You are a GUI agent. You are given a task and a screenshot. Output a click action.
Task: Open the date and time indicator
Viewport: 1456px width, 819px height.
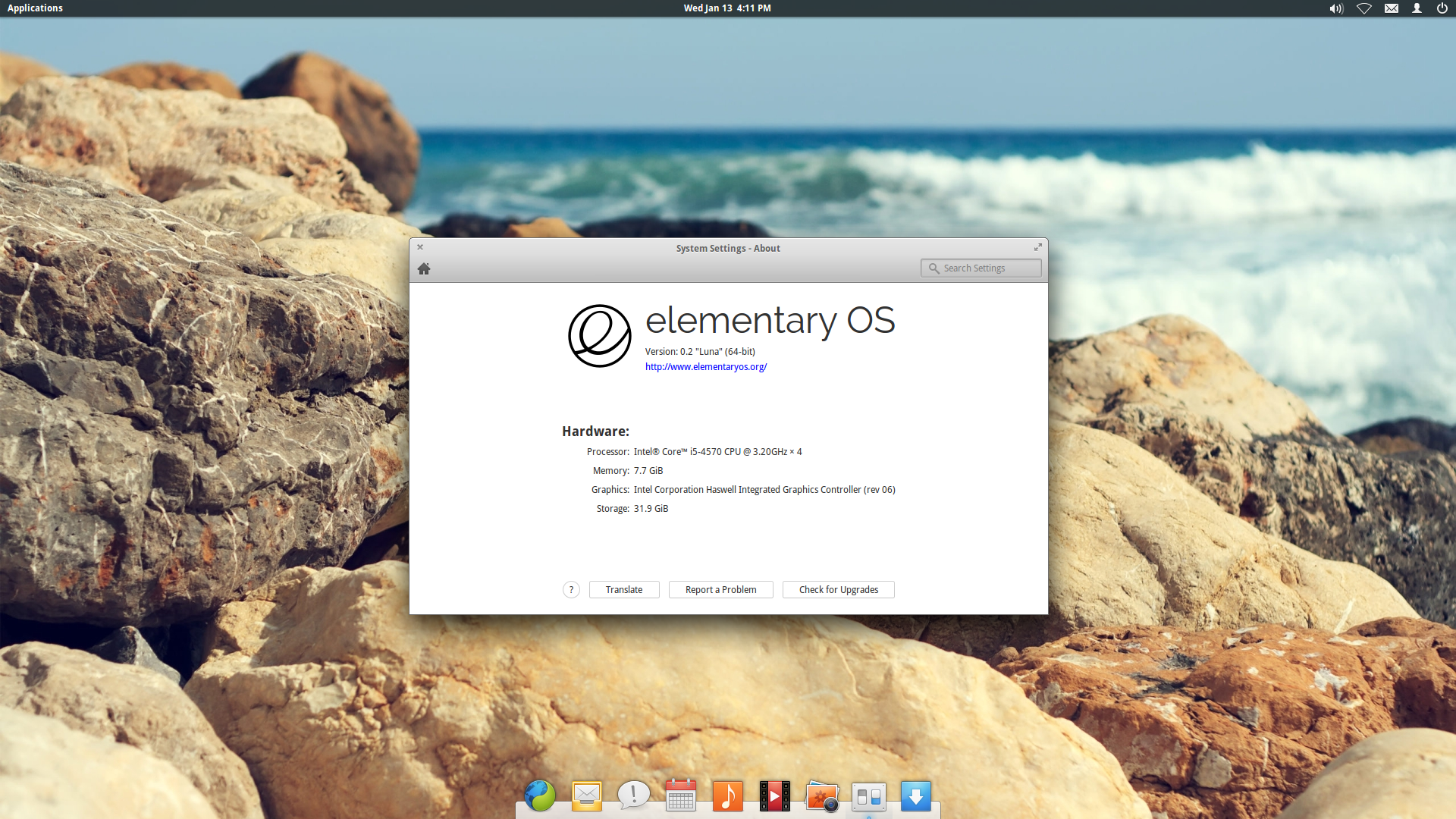click(727, 8)
